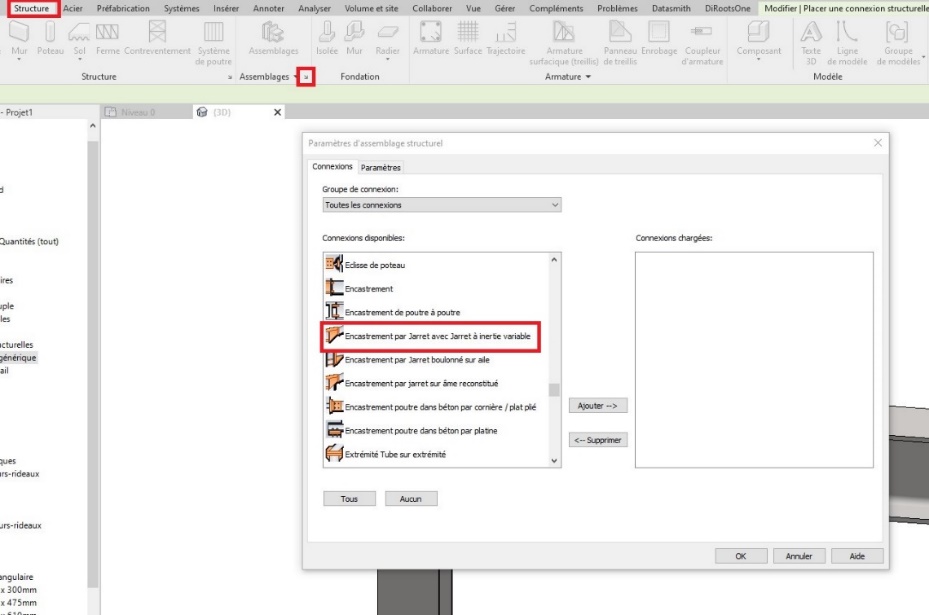Viewport: 929px width, 615px height.
Task: Select the Mur foundation tool
Action: 354,39
